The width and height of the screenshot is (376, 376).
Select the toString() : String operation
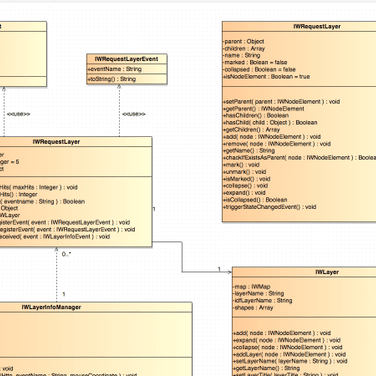112,79
